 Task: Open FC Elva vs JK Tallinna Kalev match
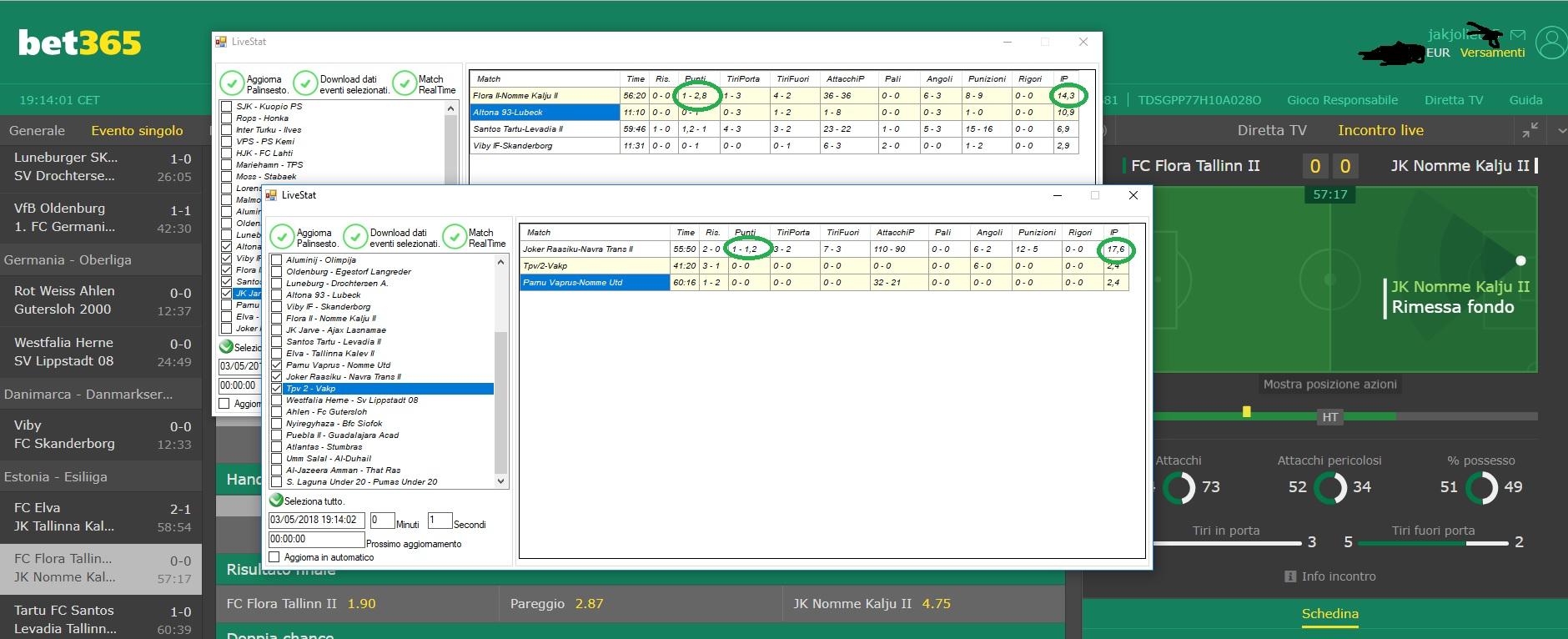coord(101,517)
